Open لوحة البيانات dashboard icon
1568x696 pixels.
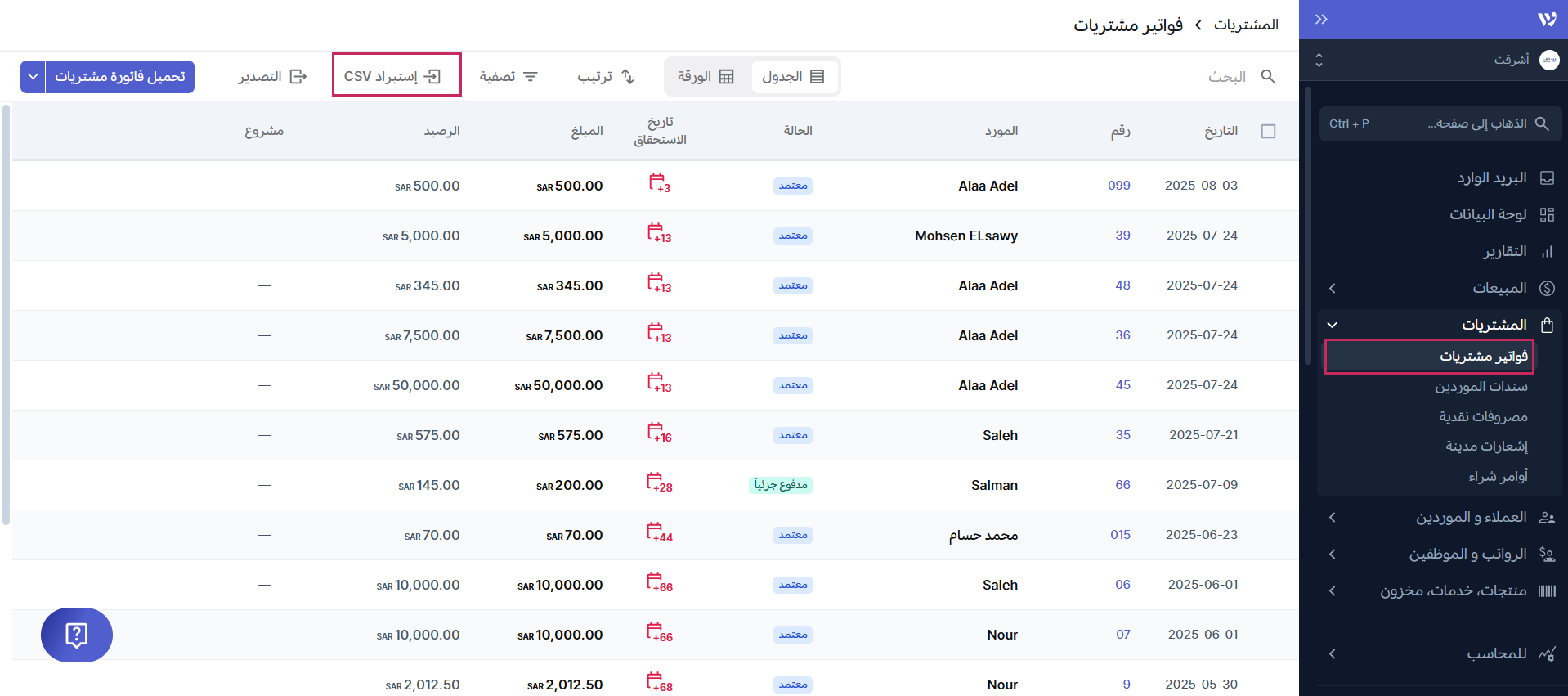coord(1547,214)
